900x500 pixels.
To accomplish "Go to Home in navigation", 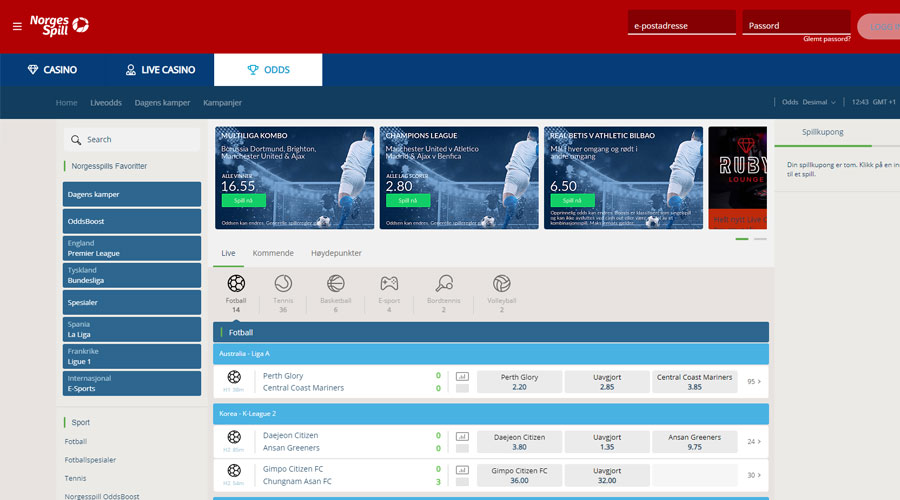I will [67, 103].
